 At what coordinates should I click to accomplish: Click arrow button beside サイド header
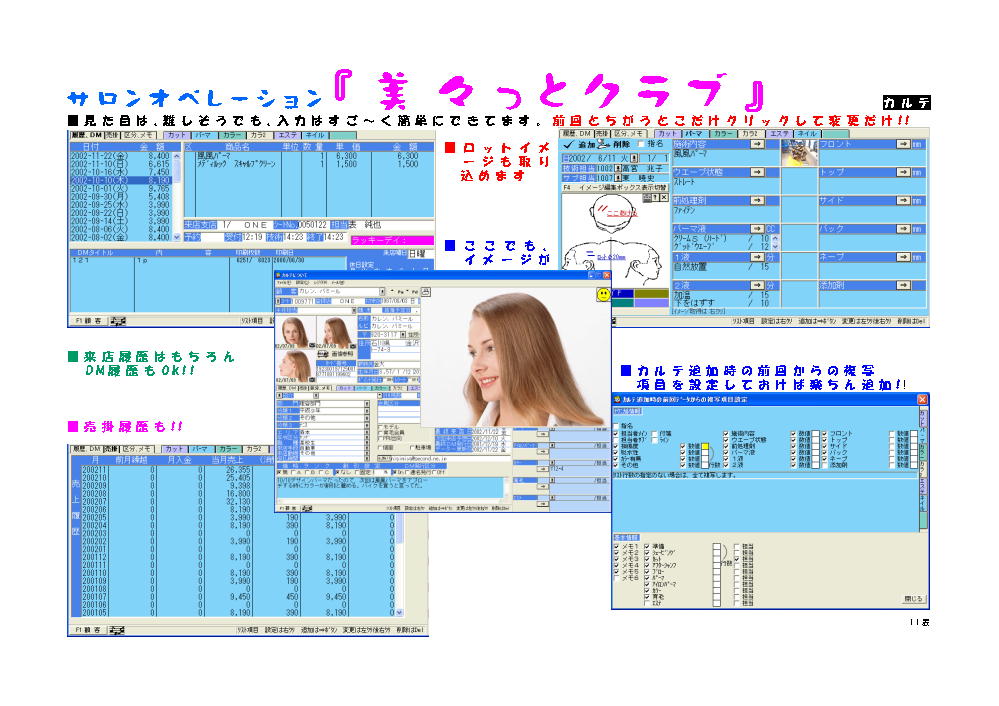[903, 200]
